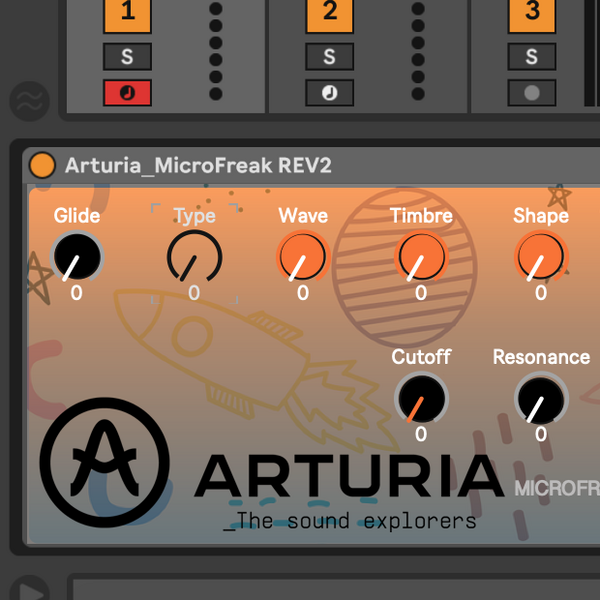Toggle the Arturia_MicroFreak device activator

tap(42, 165)
